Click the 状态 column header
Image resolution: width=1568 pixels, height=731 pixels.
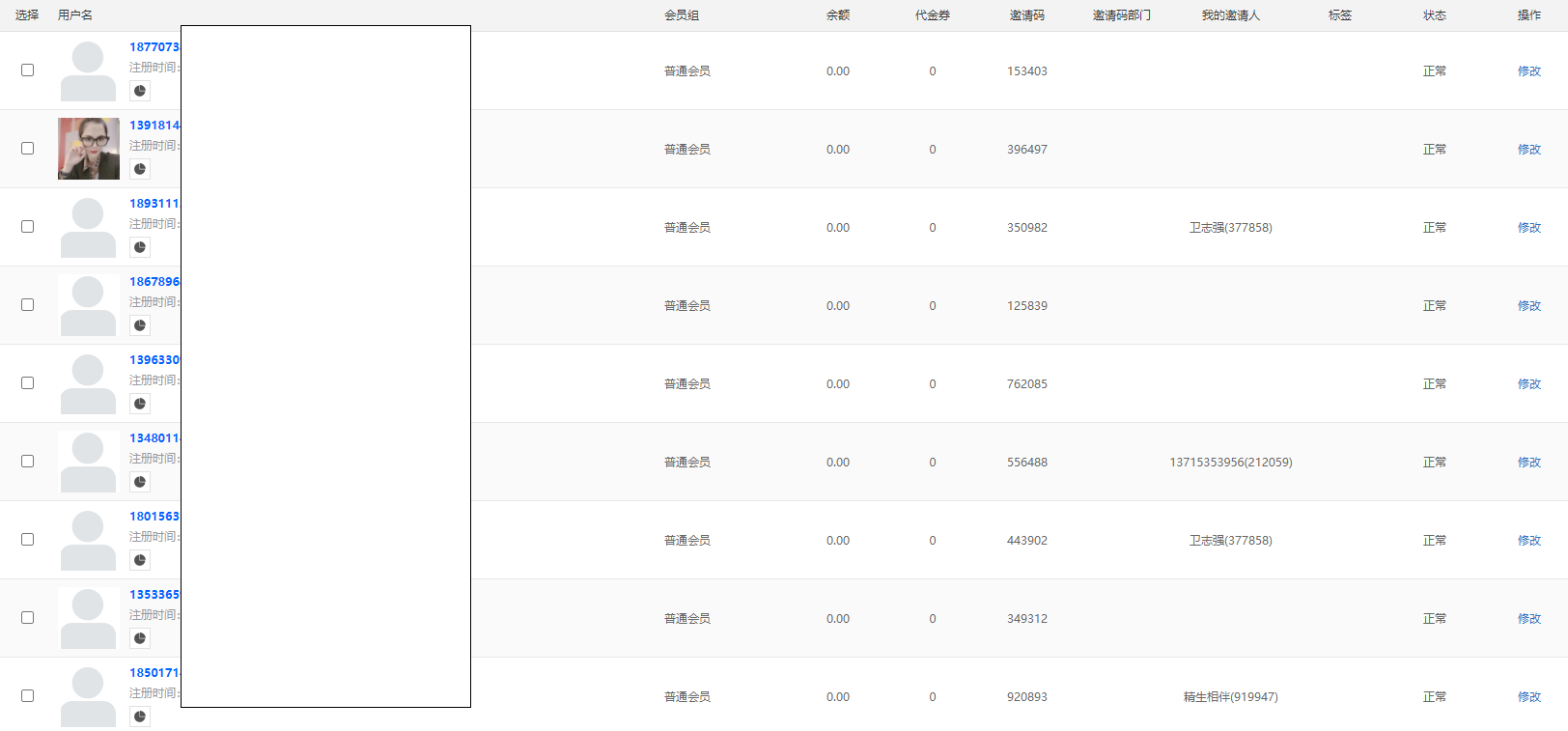coord(1435,15)
